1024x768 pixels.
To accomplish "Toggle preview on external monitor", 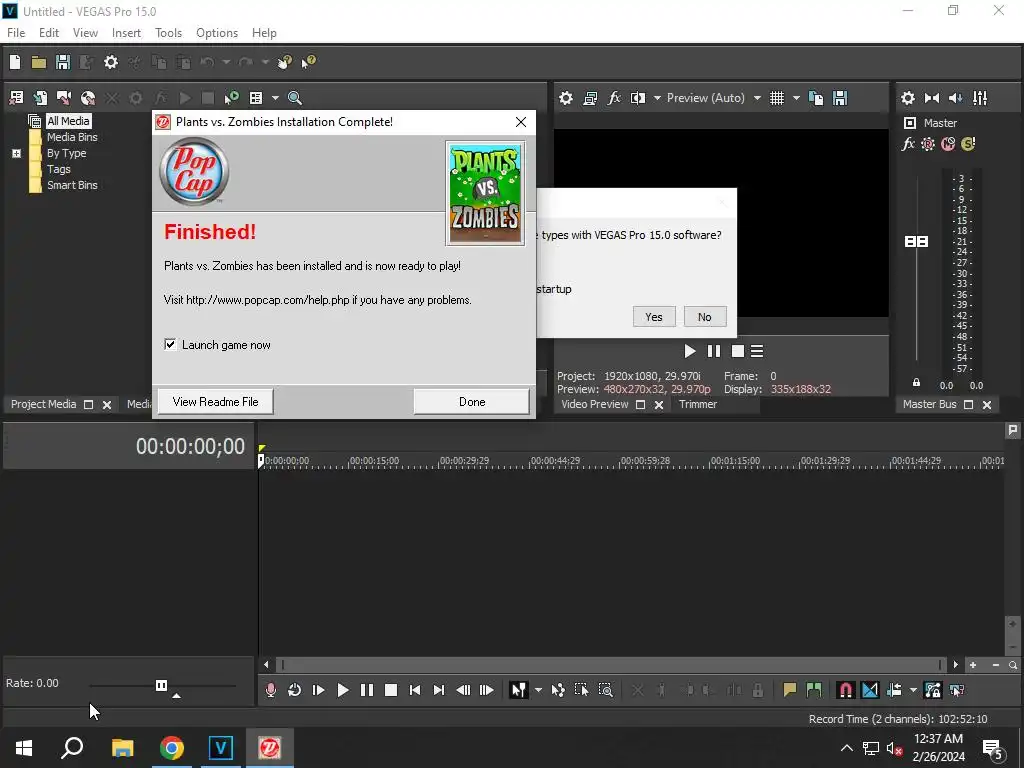I will (590, 98).
